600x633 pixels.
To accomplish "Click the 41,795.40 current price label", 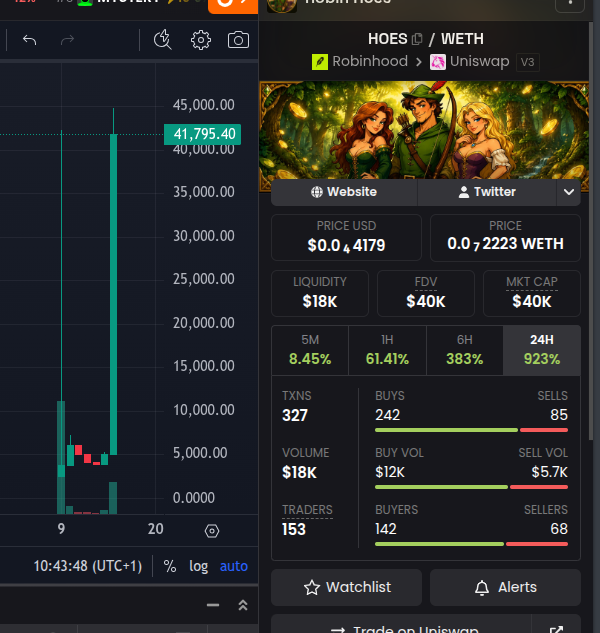I will 203,134.
